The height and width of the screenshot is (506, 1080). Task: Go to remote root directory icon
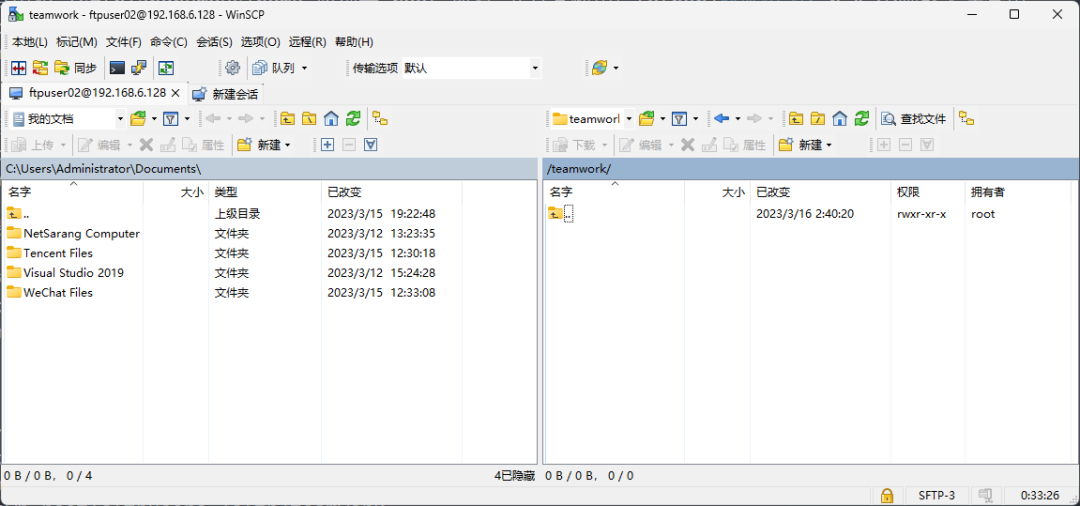[x=818, y=119]
